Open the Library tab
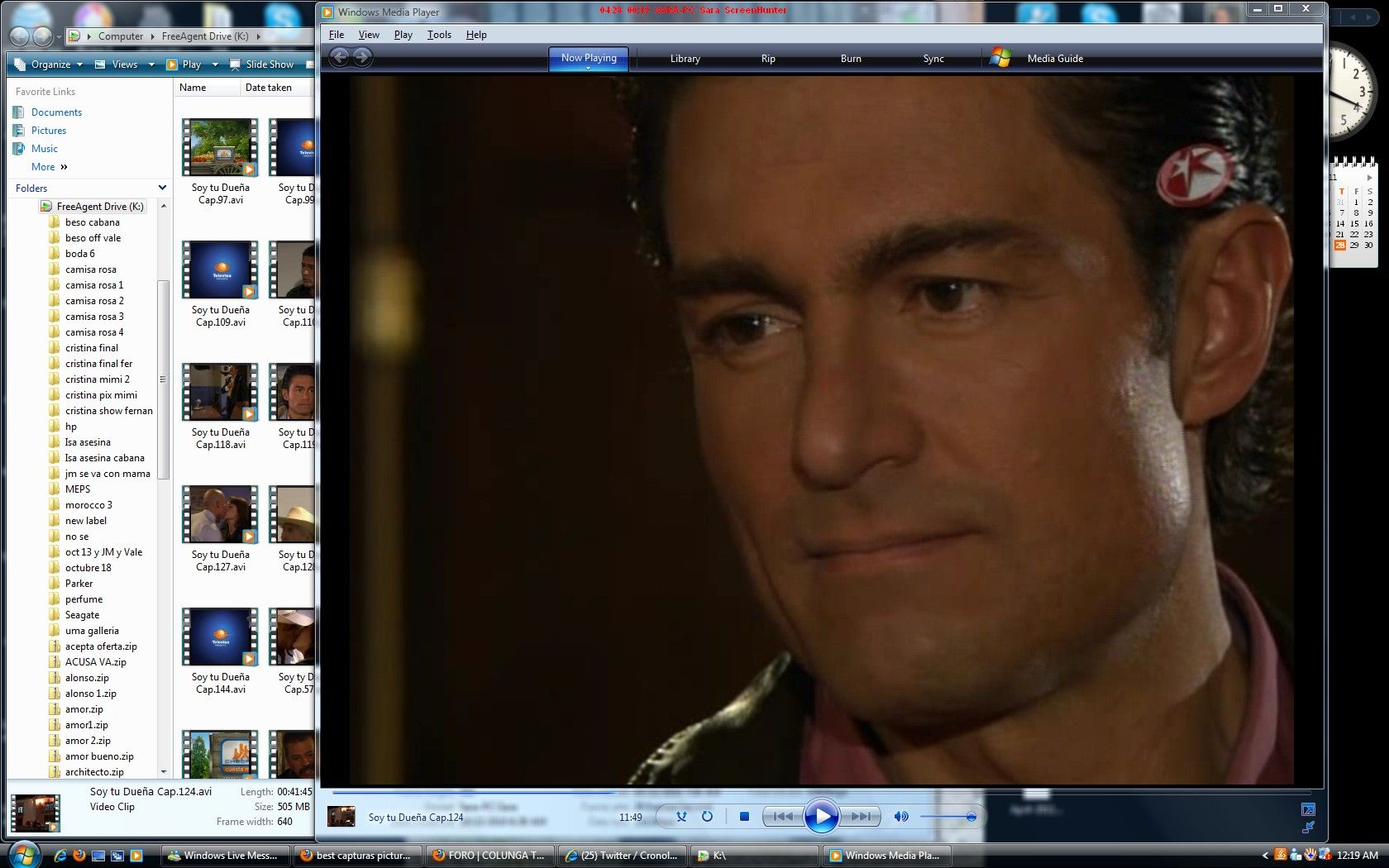 click(685, 59)
